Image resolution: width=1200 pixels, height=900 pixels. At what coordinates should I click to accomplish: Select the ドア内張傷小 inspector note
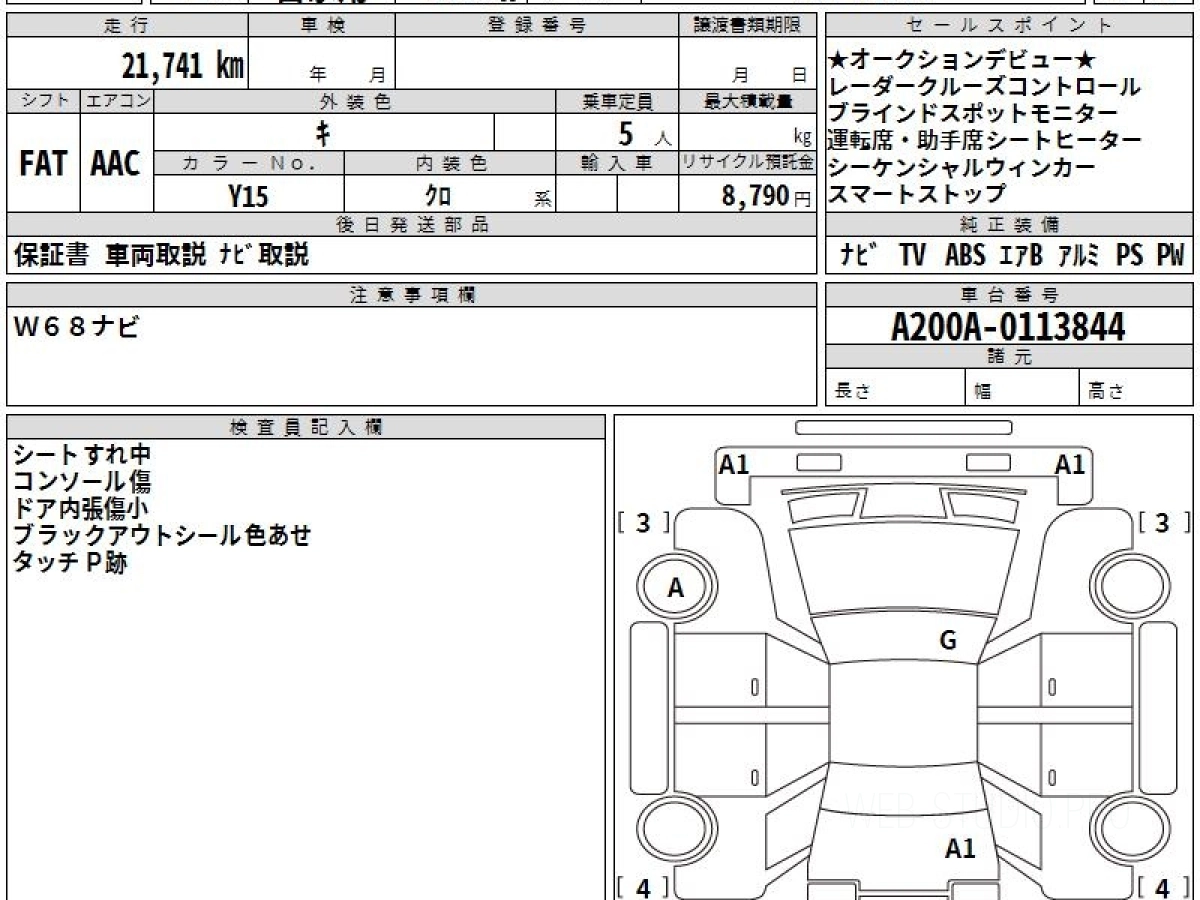click(82, 509)
